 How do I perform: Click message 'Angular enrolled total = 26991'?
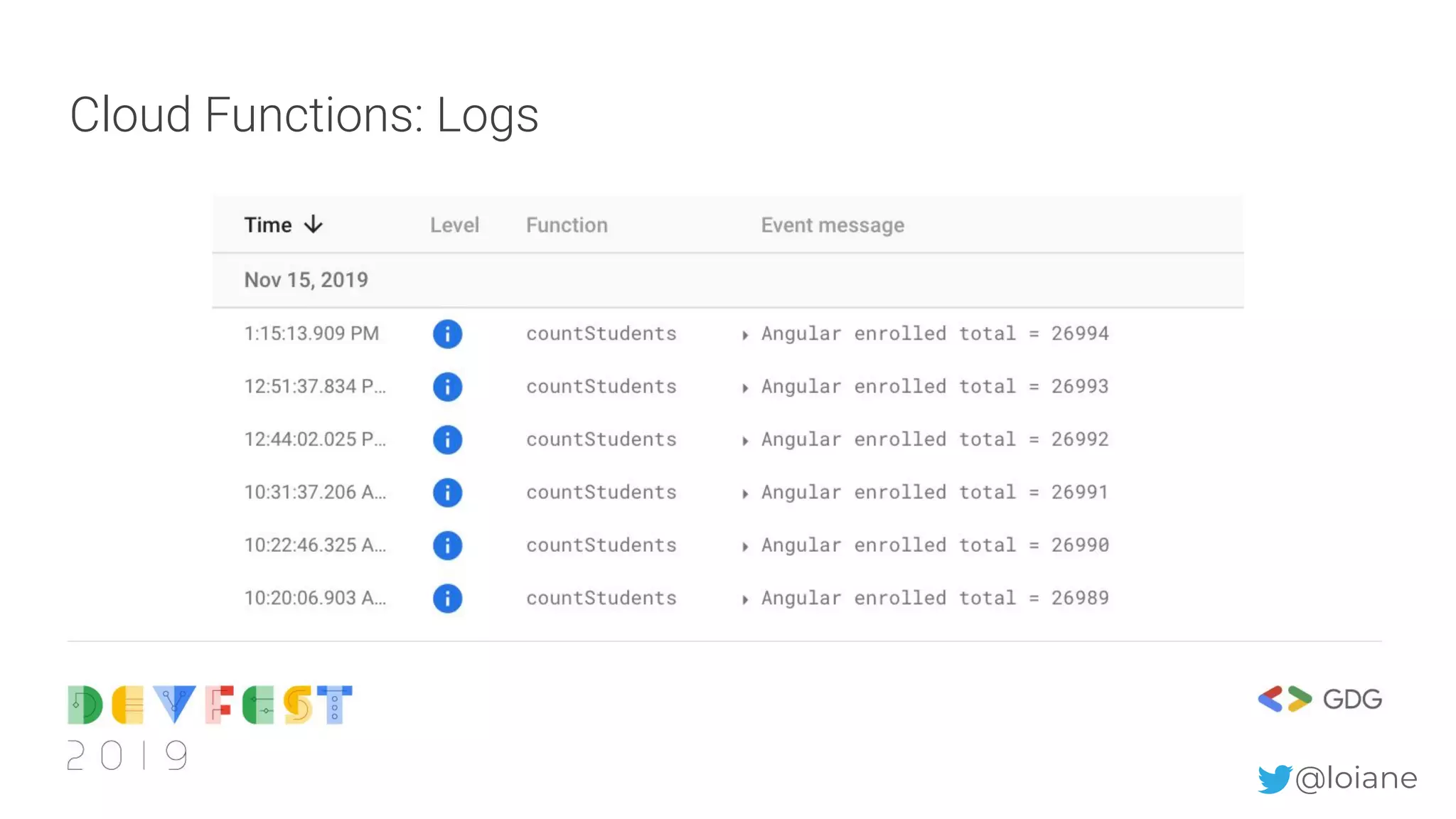pos(935,493)
